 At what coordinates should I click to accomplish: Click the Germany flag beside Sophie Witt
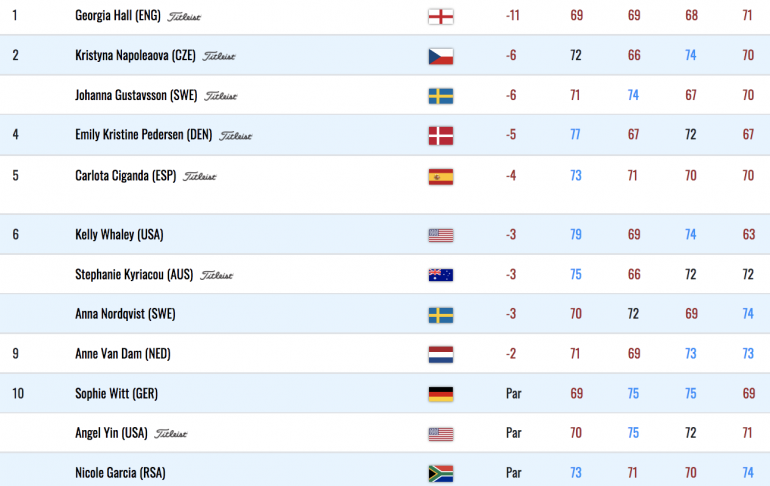(x=440, y=394)
